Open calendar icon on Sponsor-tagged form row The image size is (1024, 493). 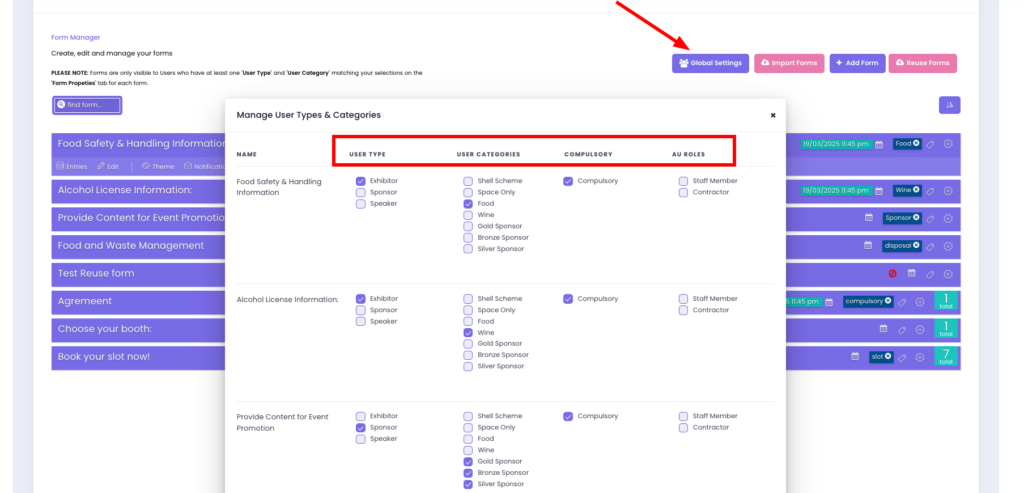click(x=868, y=218)
